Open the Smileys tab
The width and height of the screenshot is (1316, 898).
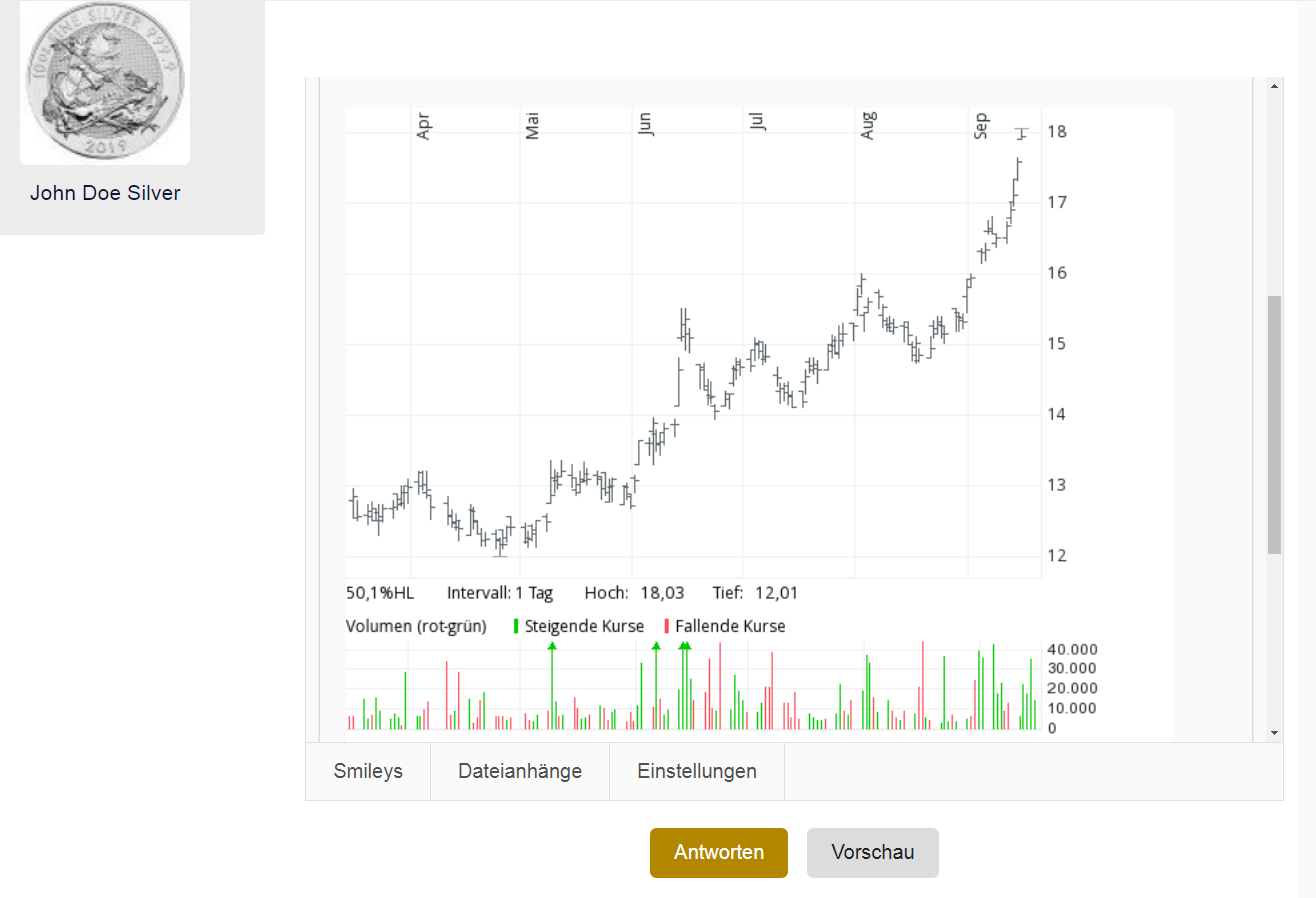coord(368,771)
